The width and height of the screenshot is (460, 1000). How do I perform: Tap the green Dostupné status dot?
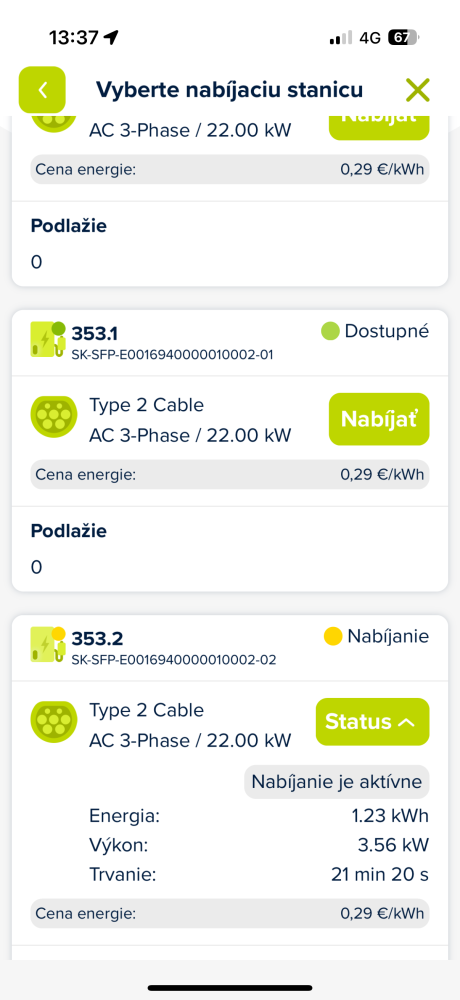pos(330,332)
